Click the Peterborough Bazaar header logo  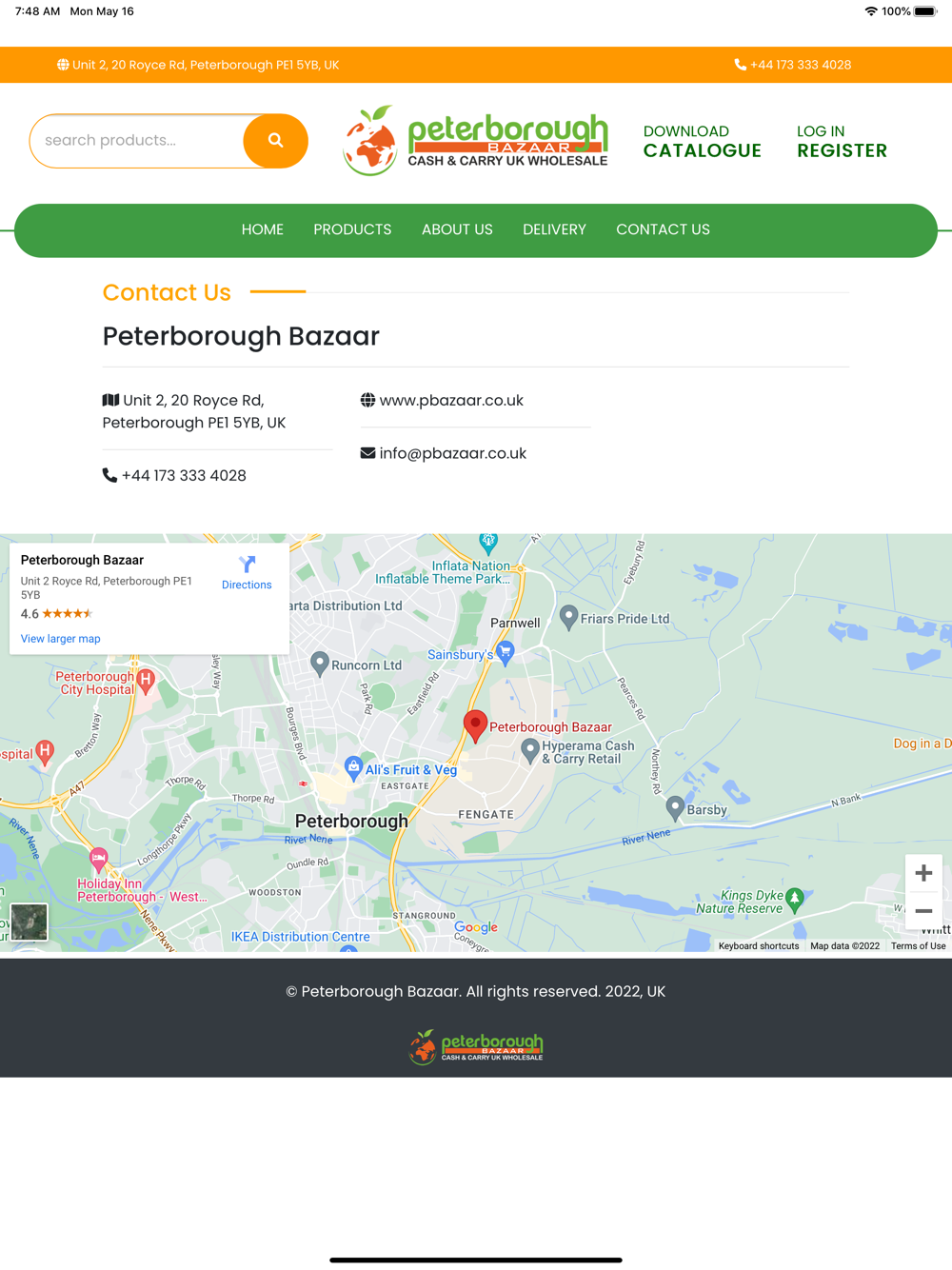pyautogui.click(x=475, y=141)
